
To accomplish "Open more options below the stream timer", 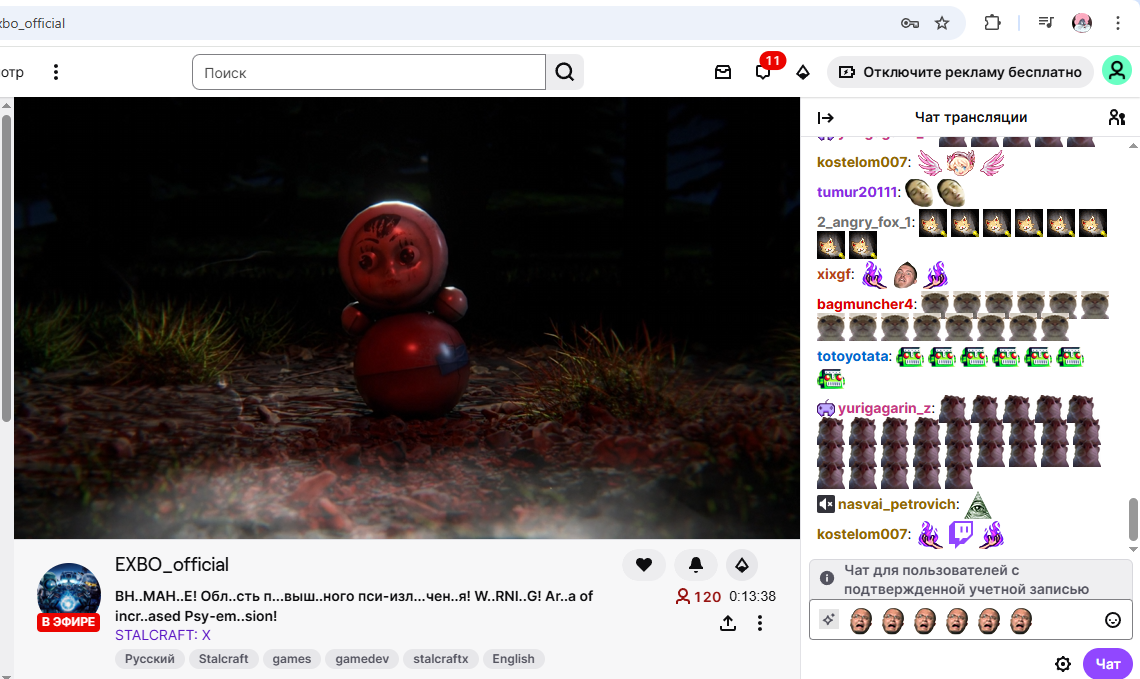I will tap(760, 623).
